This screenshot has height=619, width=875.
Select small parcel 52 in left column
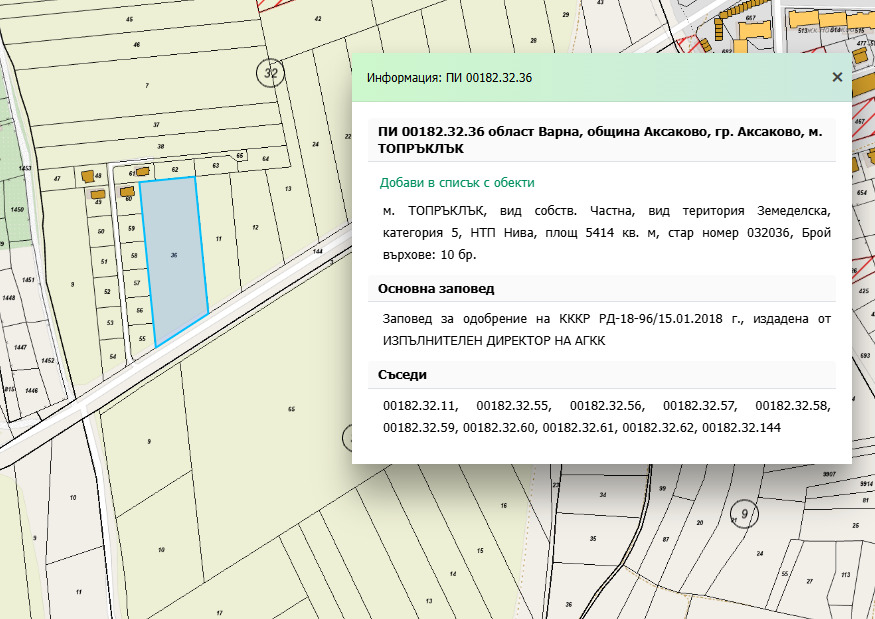pyautogui.click(x=106, y=291)
